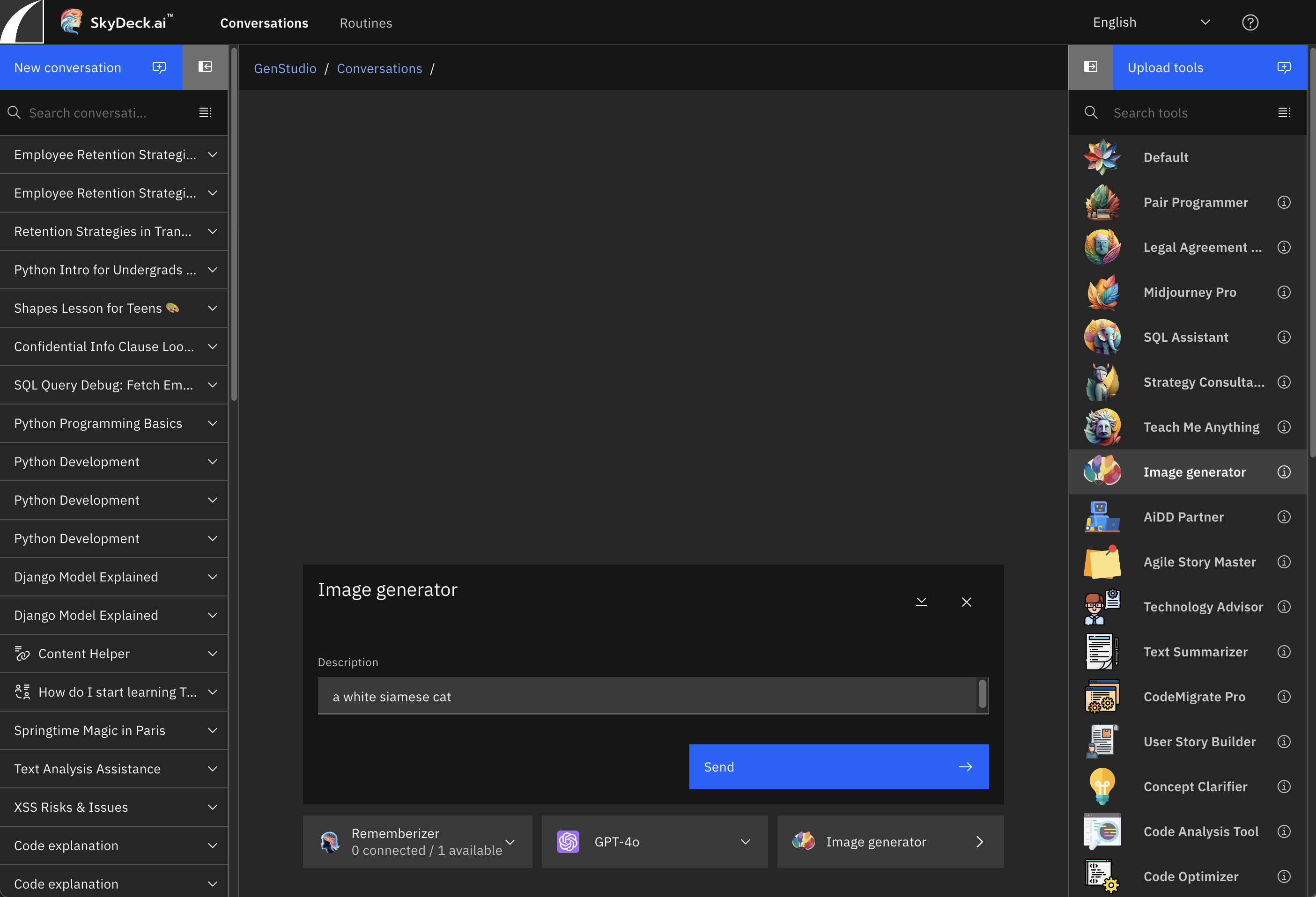
Task: Switch to the Routines tab
Action: [x=366, y=23]
